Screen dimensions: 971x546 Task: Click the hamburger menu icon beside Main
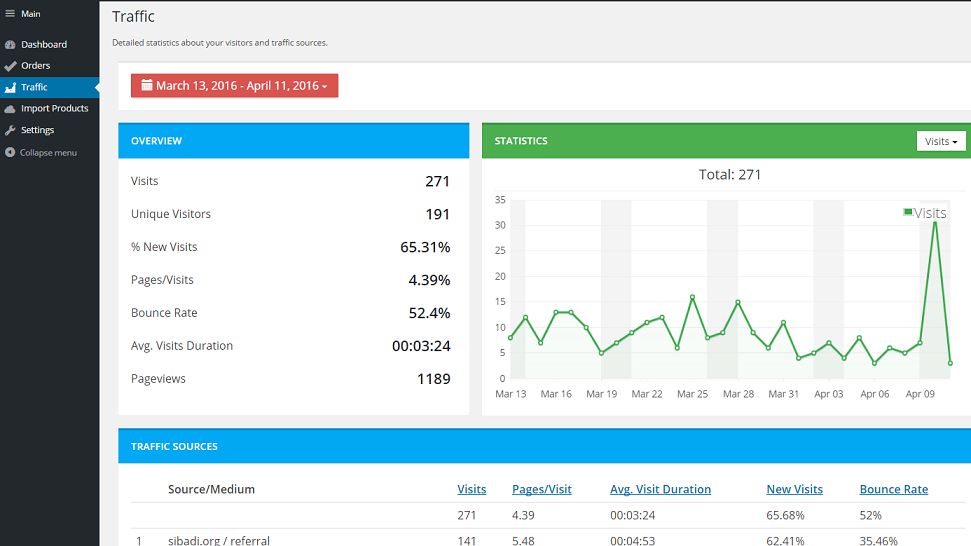coord(10,14)
